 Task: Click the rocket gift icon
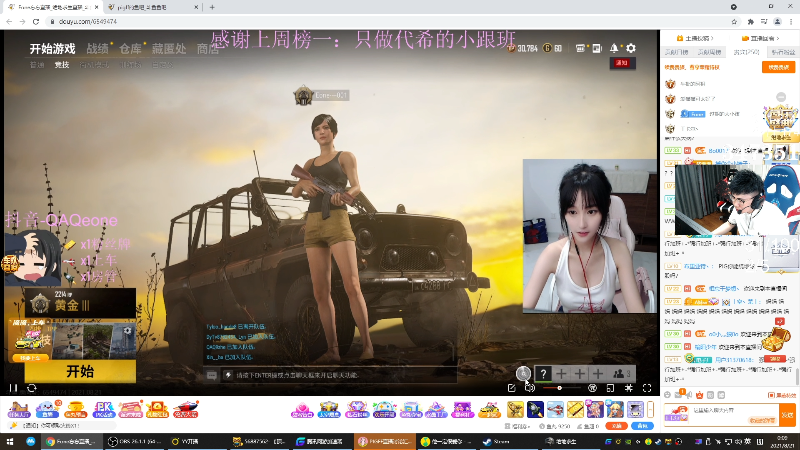coord(535,410)
